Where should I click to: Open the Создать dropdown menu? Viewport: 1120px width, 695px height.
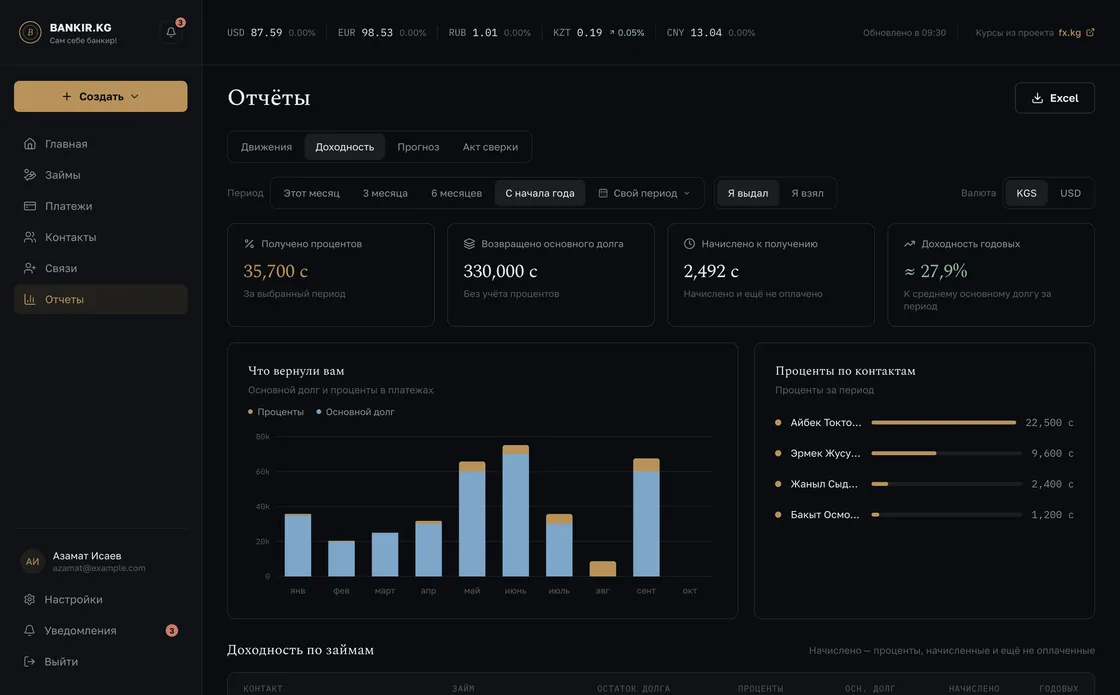(101, 96)
